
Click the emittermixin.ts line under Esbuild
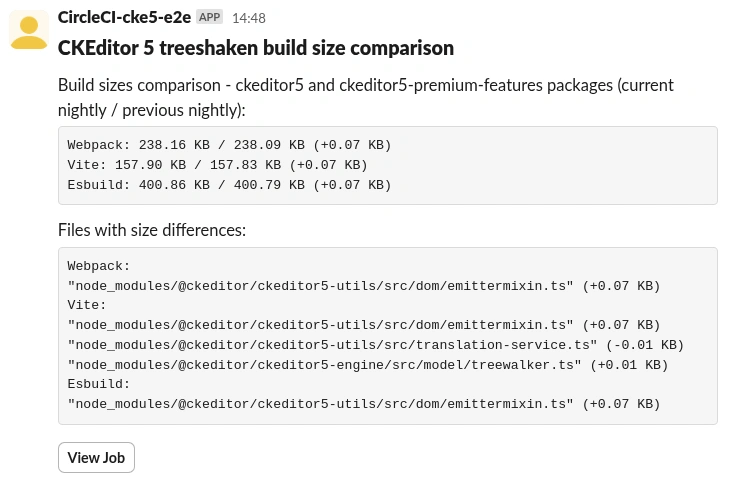[x=363, y=404]
